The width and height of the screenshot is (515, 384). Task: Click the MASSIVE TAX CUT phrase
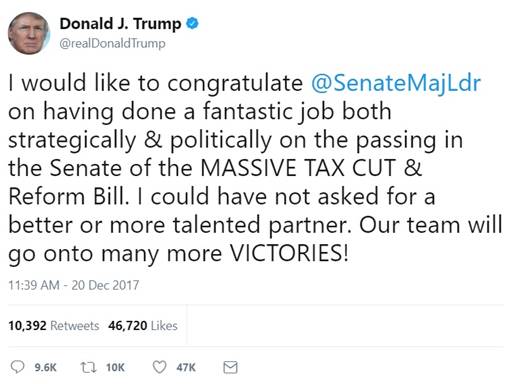(x=298, y=167)
